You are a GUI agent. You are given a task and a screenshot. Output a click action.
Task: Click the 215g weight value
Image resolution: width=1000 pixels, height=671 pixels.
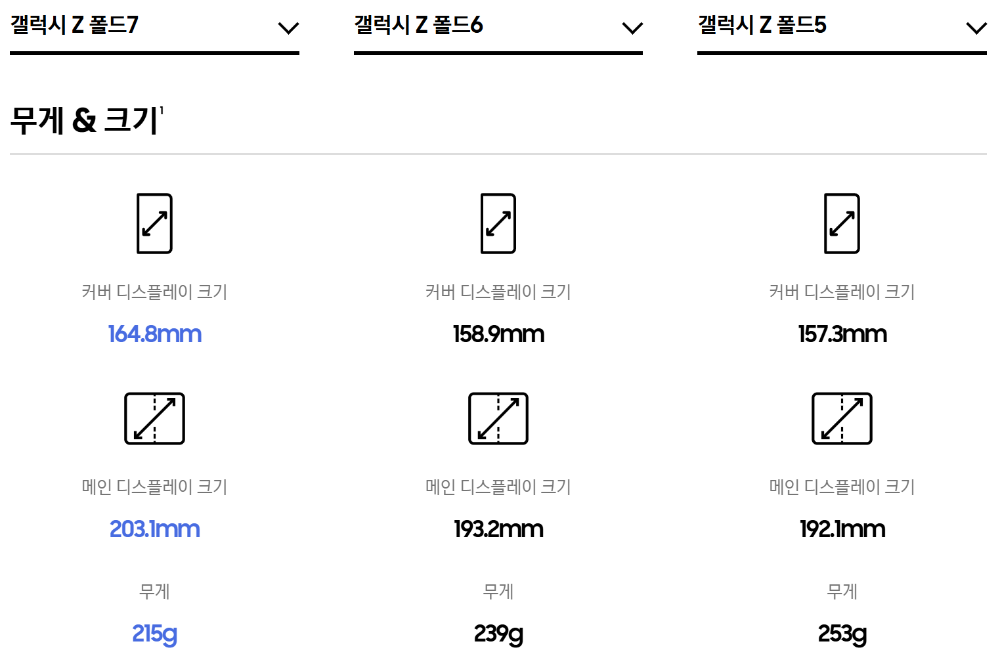(154, 634)
